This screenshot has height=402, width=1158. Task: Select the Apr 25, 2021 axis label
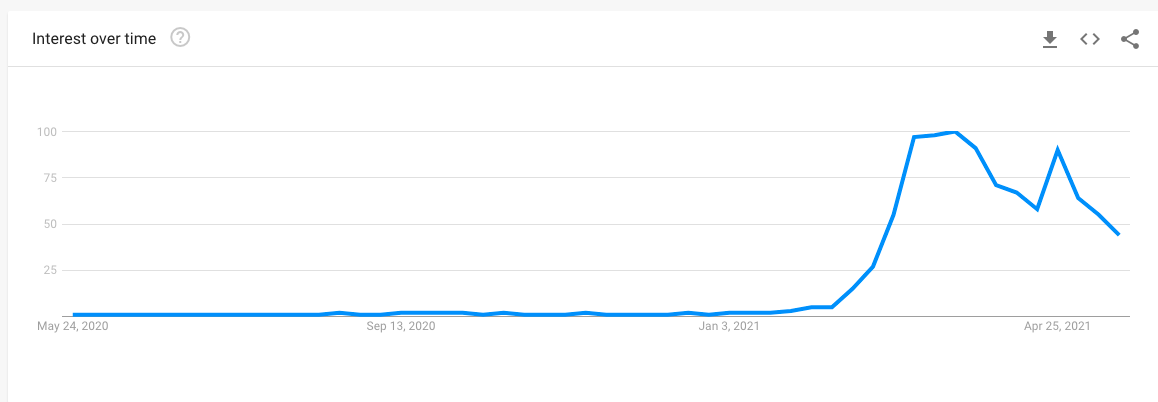[x=1057, y=326]
